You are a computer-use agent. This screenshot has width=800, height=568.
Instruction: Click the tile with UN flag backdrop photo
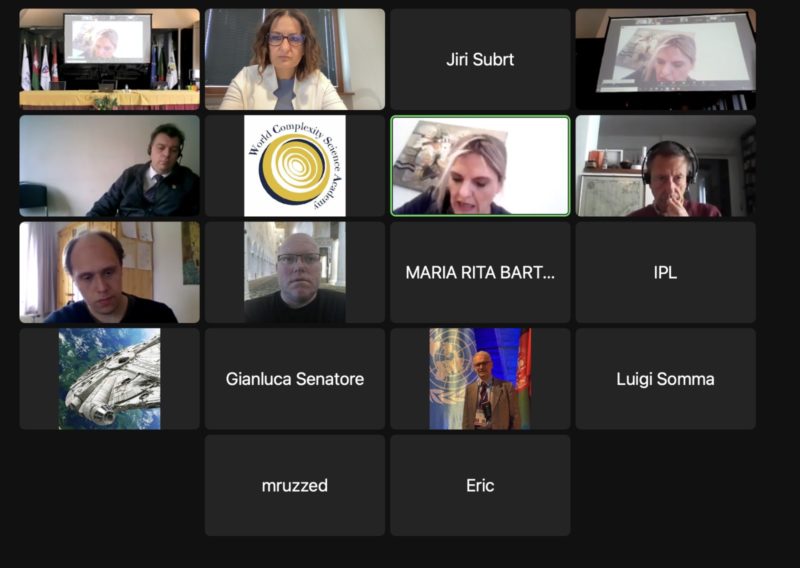pos(480,379)
